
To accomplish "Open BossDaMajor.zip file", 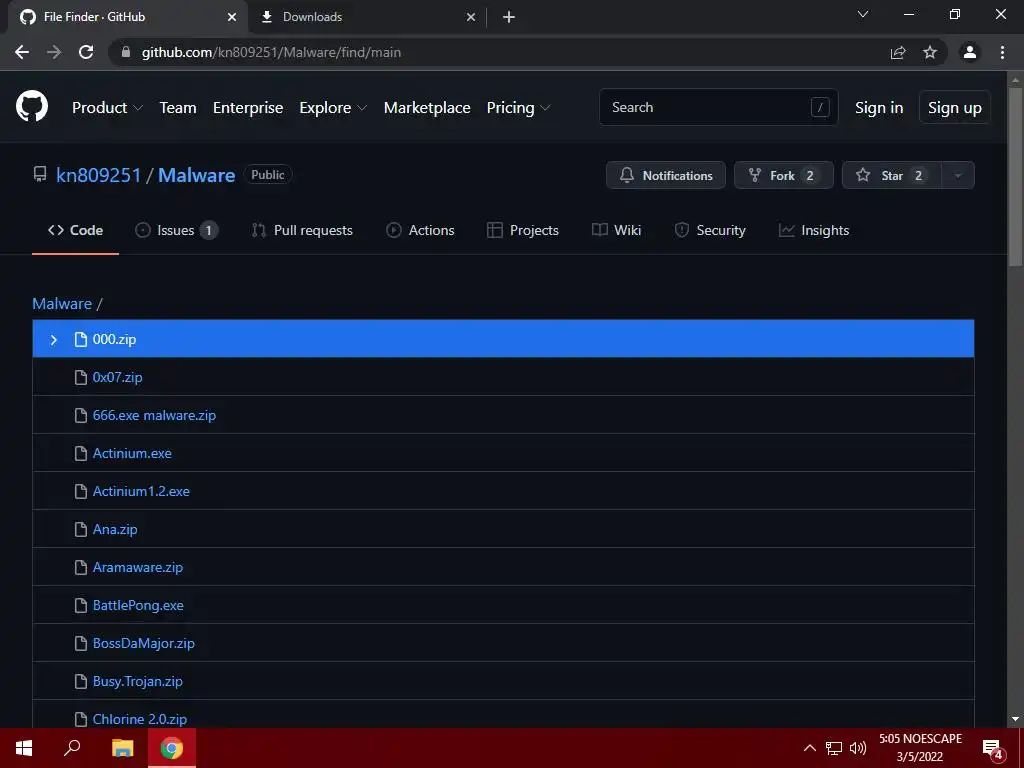I will [144, 643].
